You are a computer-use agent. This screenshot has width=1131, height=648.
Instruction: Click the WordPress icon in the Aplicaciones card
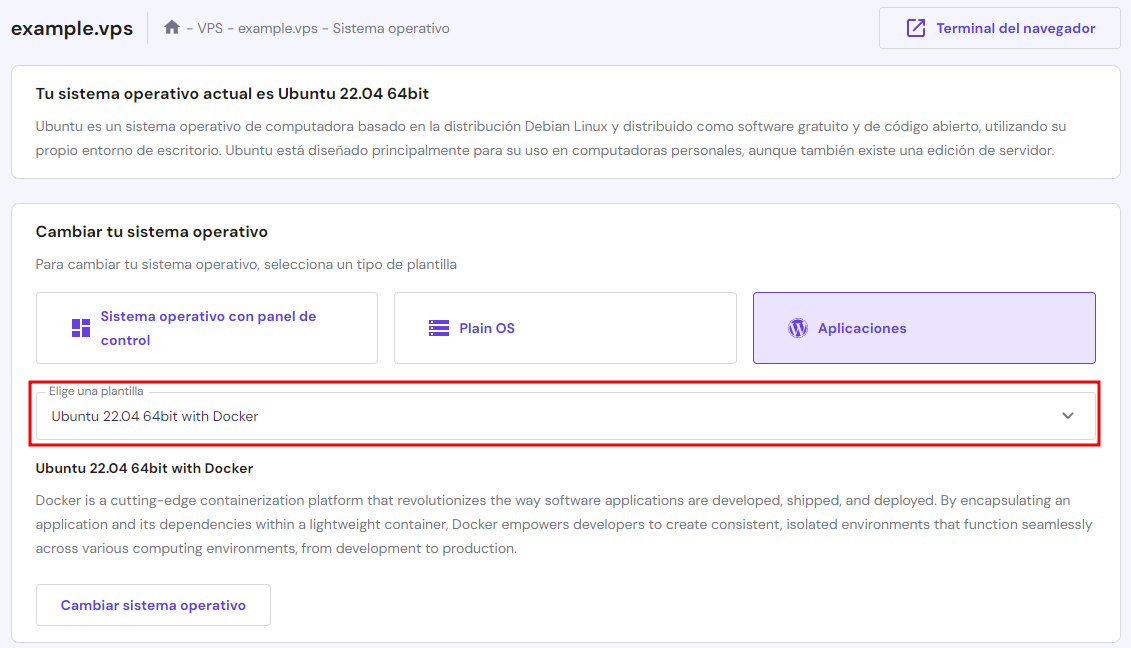797,327
